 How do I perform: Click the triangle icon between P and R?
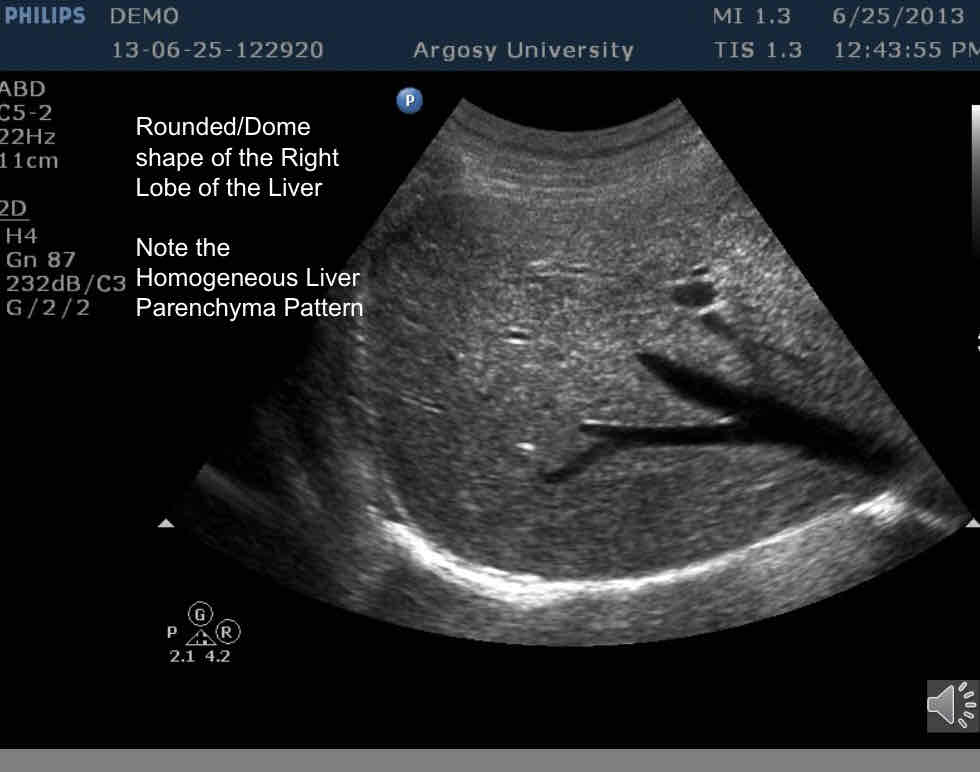tap(201, 635)
